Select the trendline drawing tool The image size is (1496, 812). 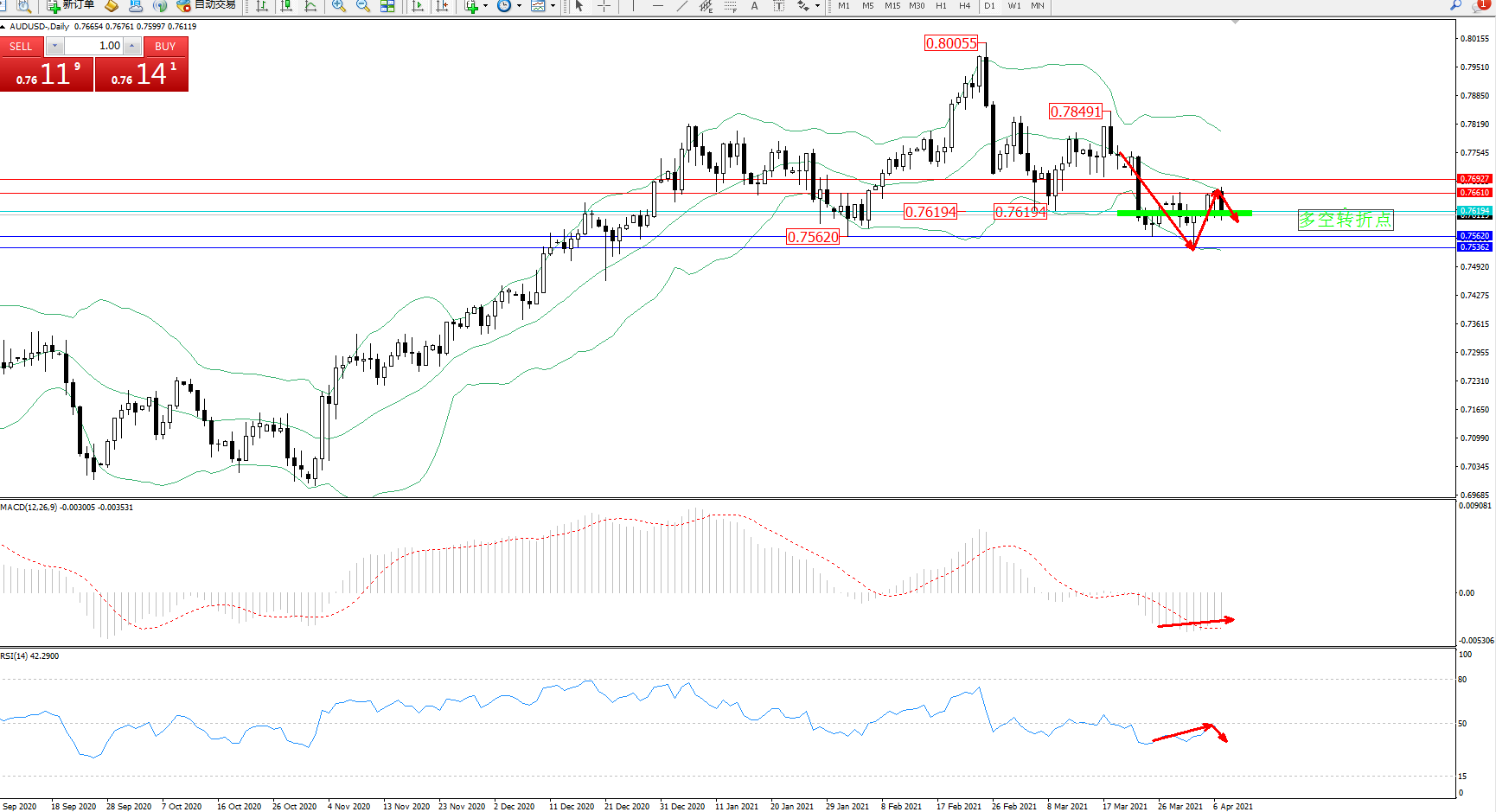click(x=682, y=6)
